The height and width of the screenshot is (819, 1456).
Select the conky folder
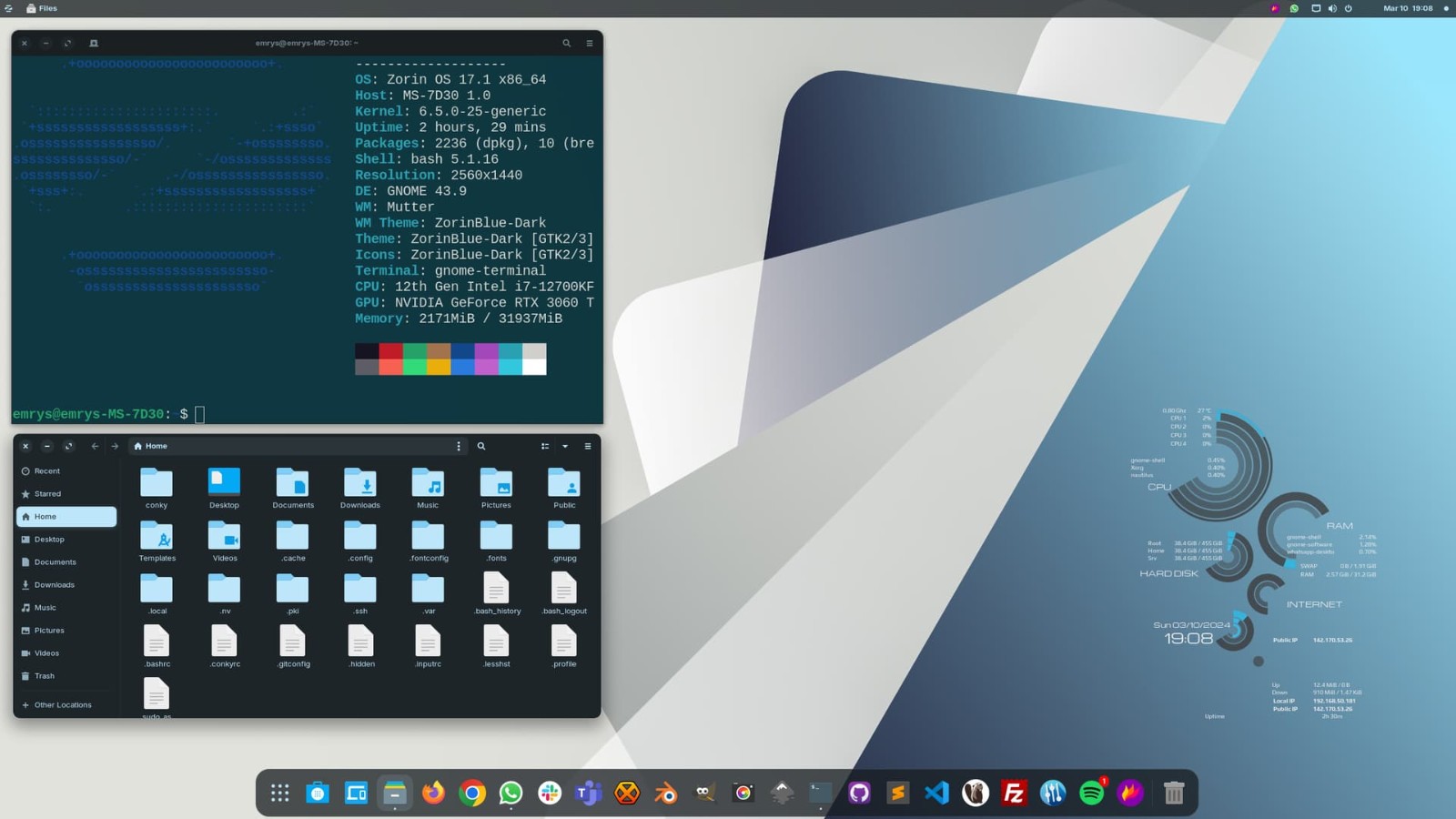[157, 489]
